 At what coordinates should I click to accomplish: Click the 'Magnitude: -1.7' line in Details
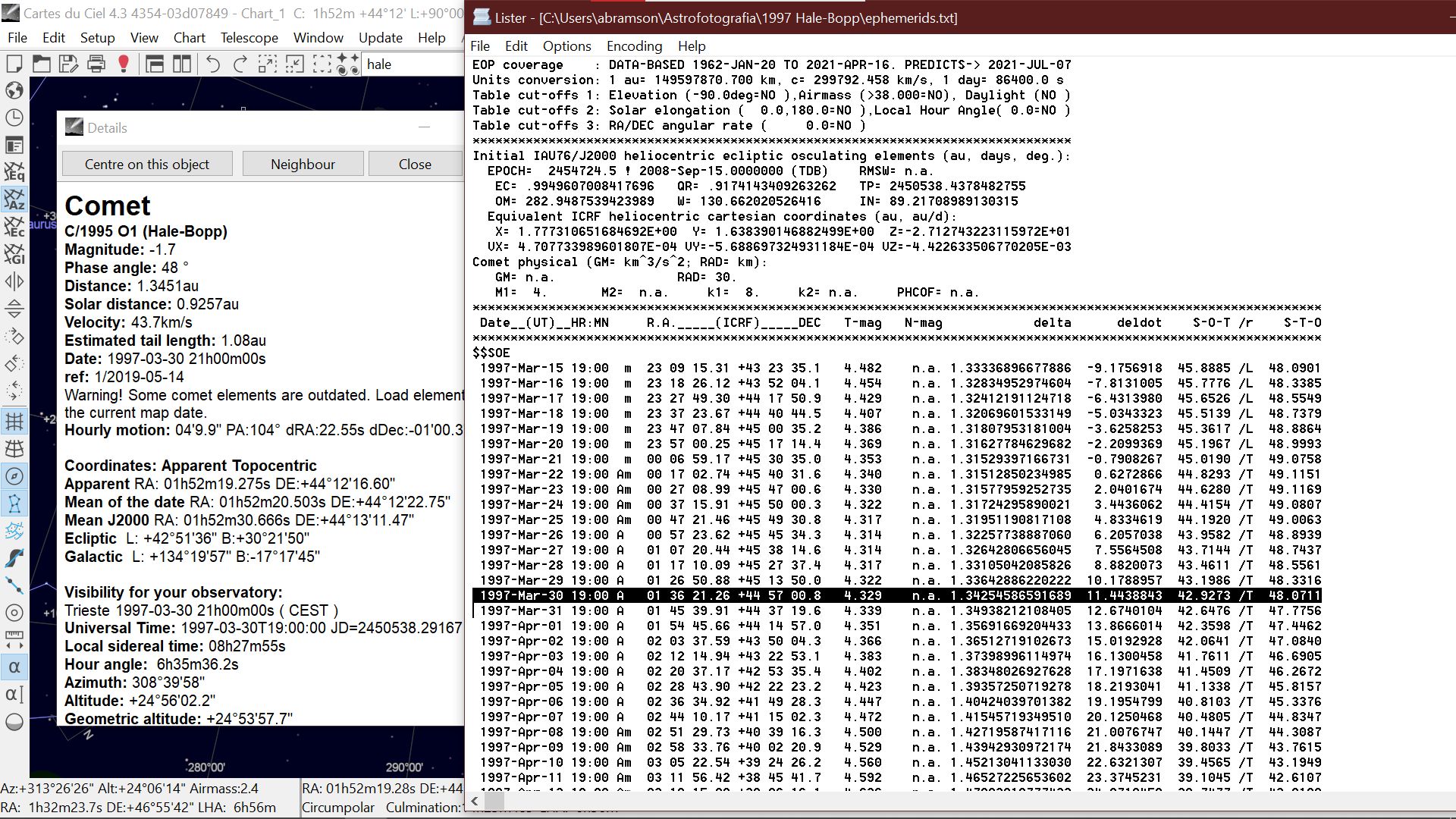pos(120,249)
